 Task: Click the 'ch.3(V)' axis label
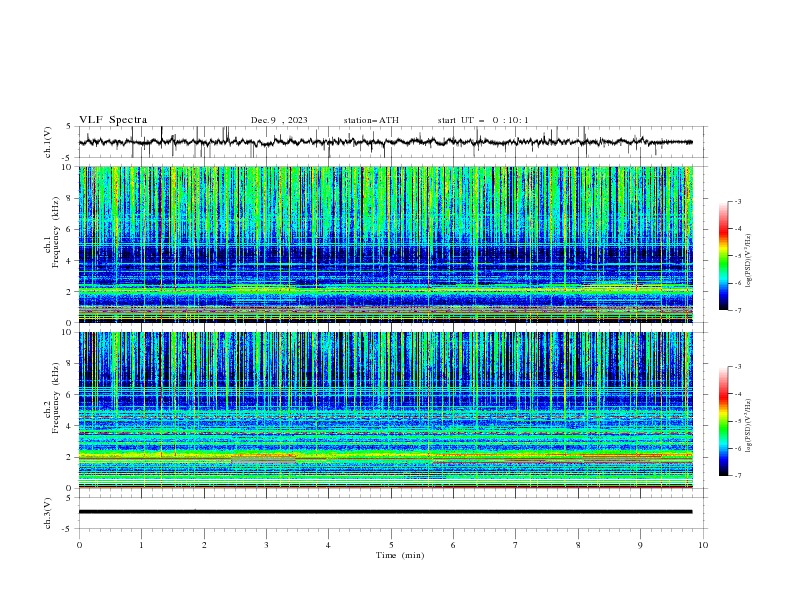(x=48, y=513)
